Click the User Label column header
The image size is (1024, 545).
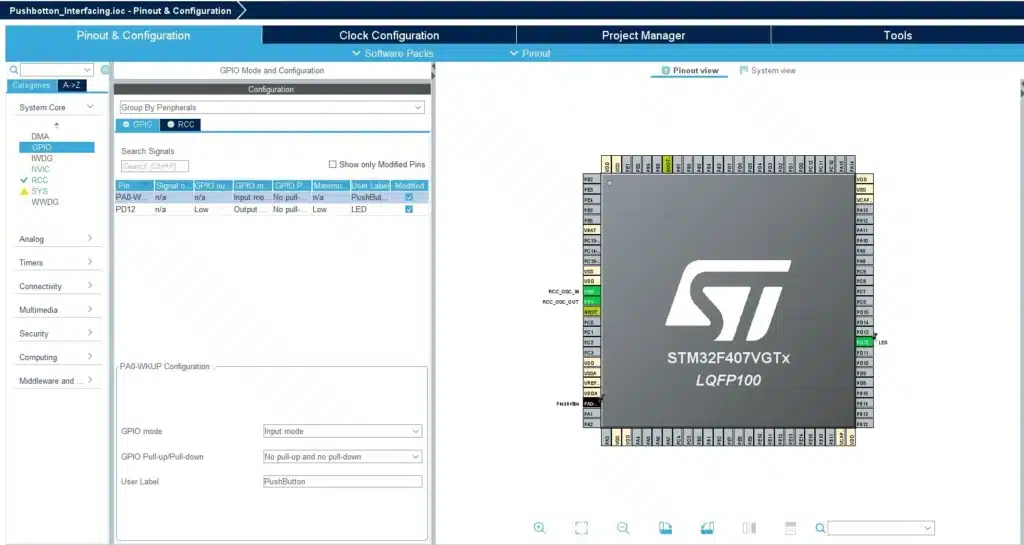pos(370,185)
